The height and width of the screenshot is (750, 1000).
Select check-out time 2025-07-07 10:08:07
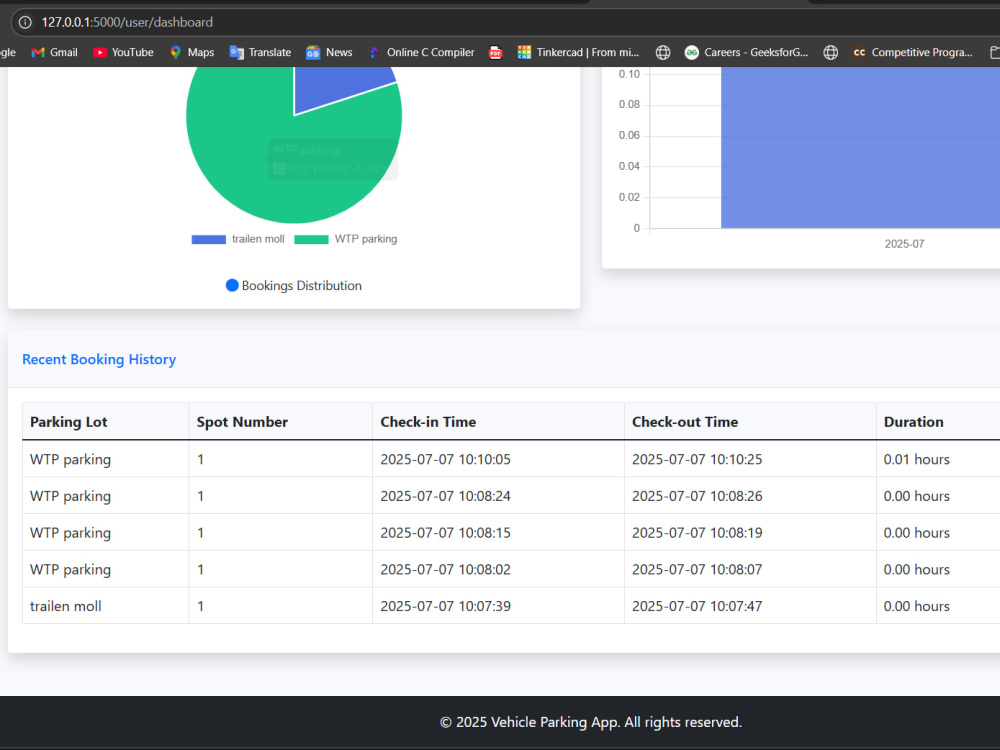(x=697, y=570)
